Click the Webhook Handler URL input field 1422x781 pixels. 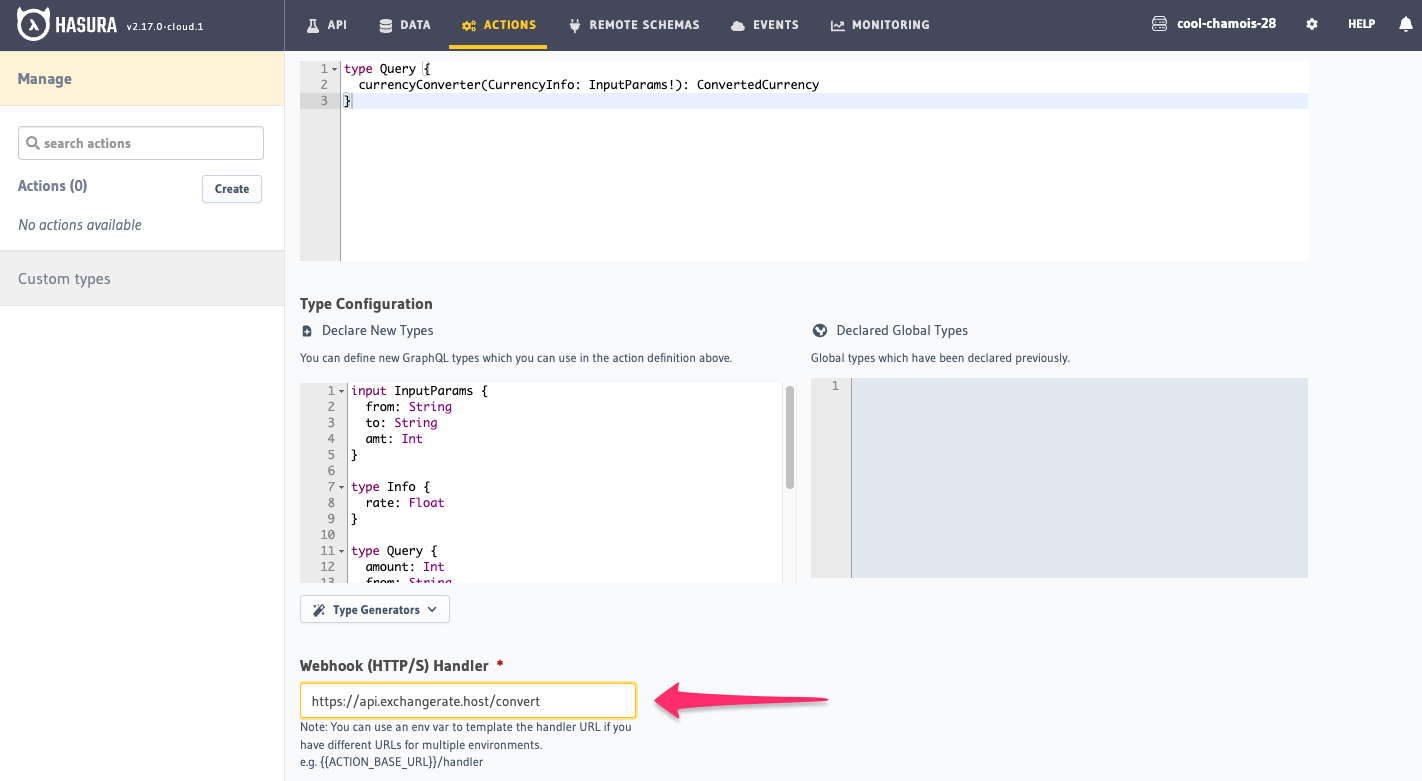(x=467, y=701)
